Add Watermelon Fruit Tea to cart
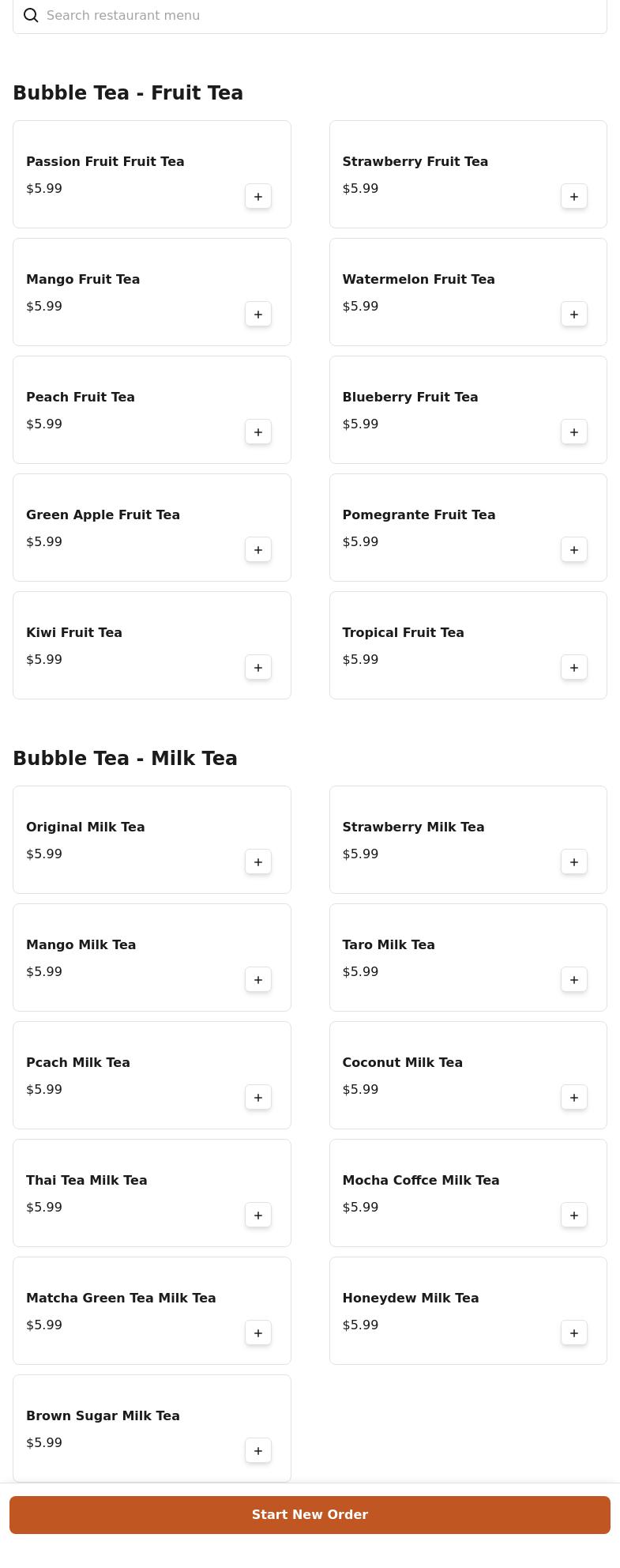The width and height of the screenshot is (620, 1568). tap(574, 315)
